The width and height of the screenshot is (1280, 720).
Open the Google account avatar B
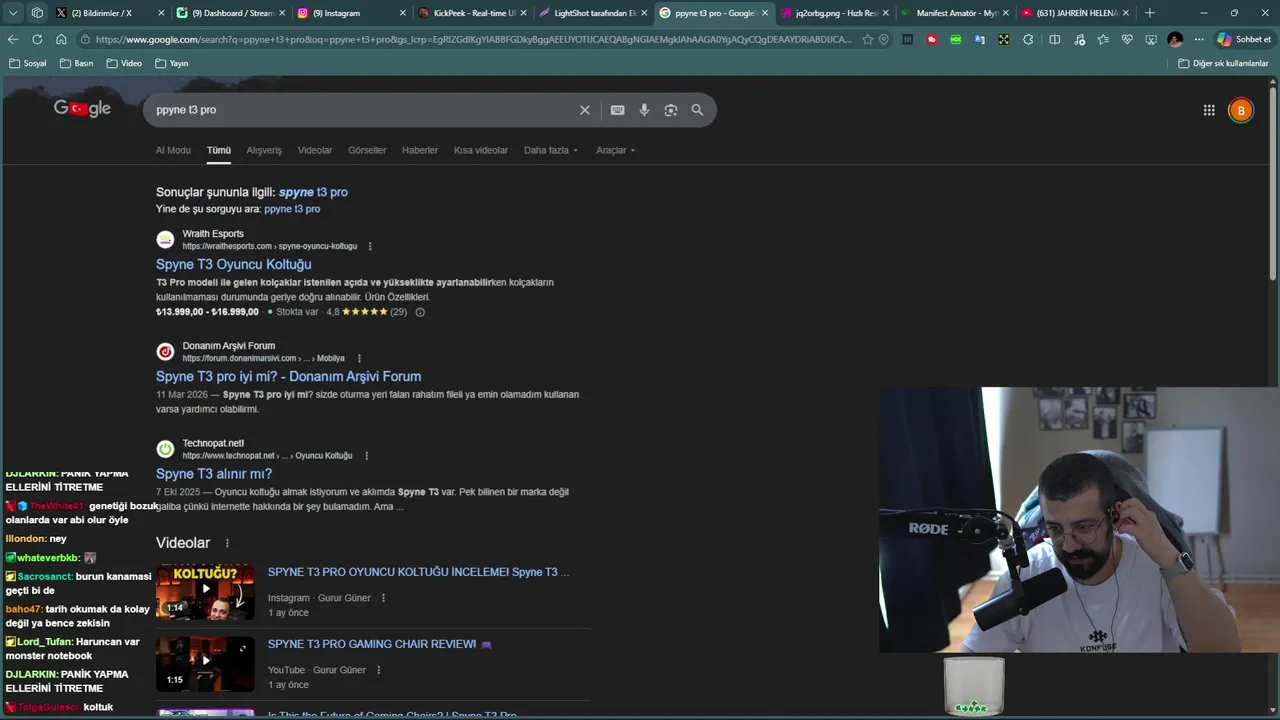(1241, 110)
